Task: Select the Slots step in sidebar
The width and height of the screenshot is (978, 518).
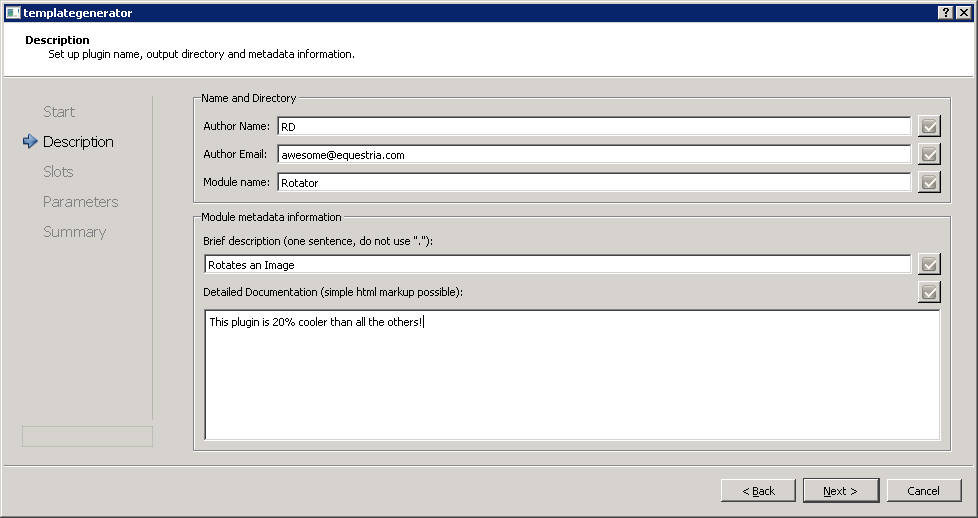Action: 58,172
